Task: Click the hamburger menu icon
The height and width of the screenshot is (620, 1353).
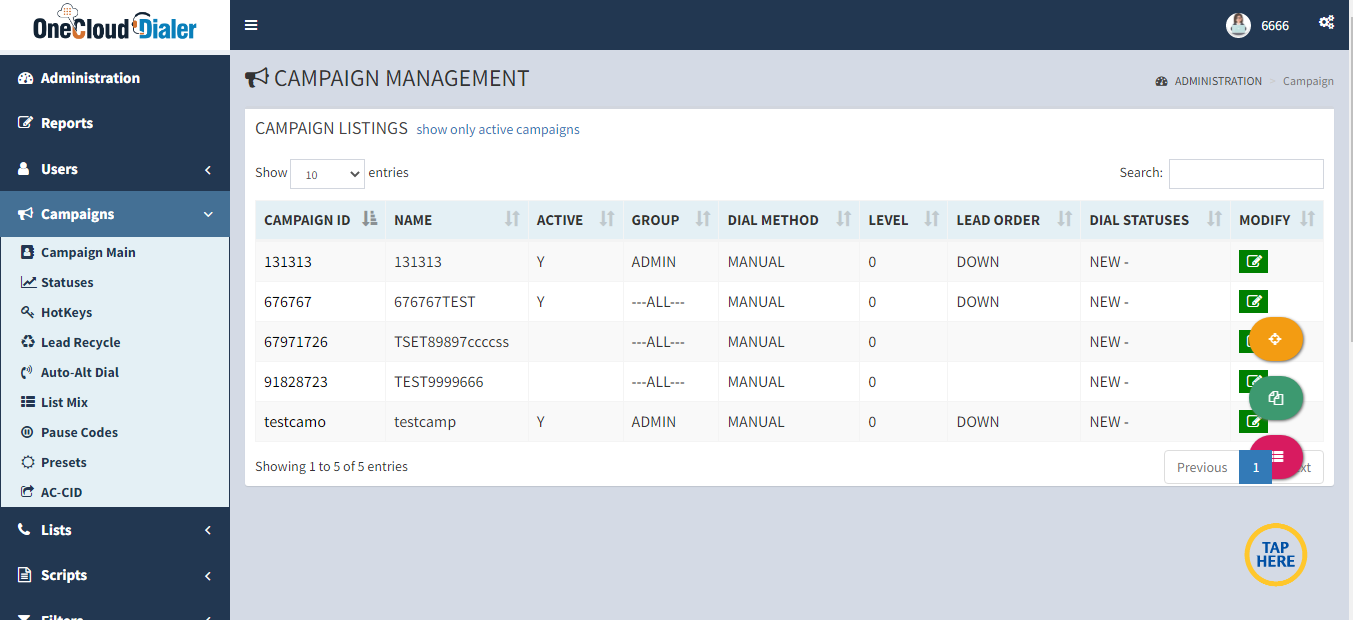Action: coord(251,25)
